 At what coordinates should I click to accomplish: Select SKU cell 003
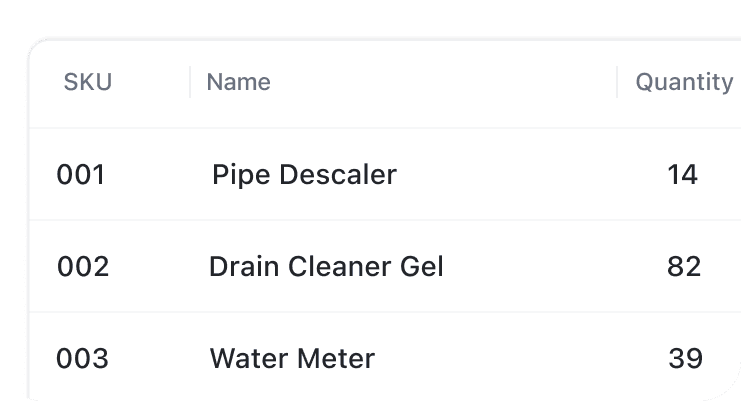[82, 358]
